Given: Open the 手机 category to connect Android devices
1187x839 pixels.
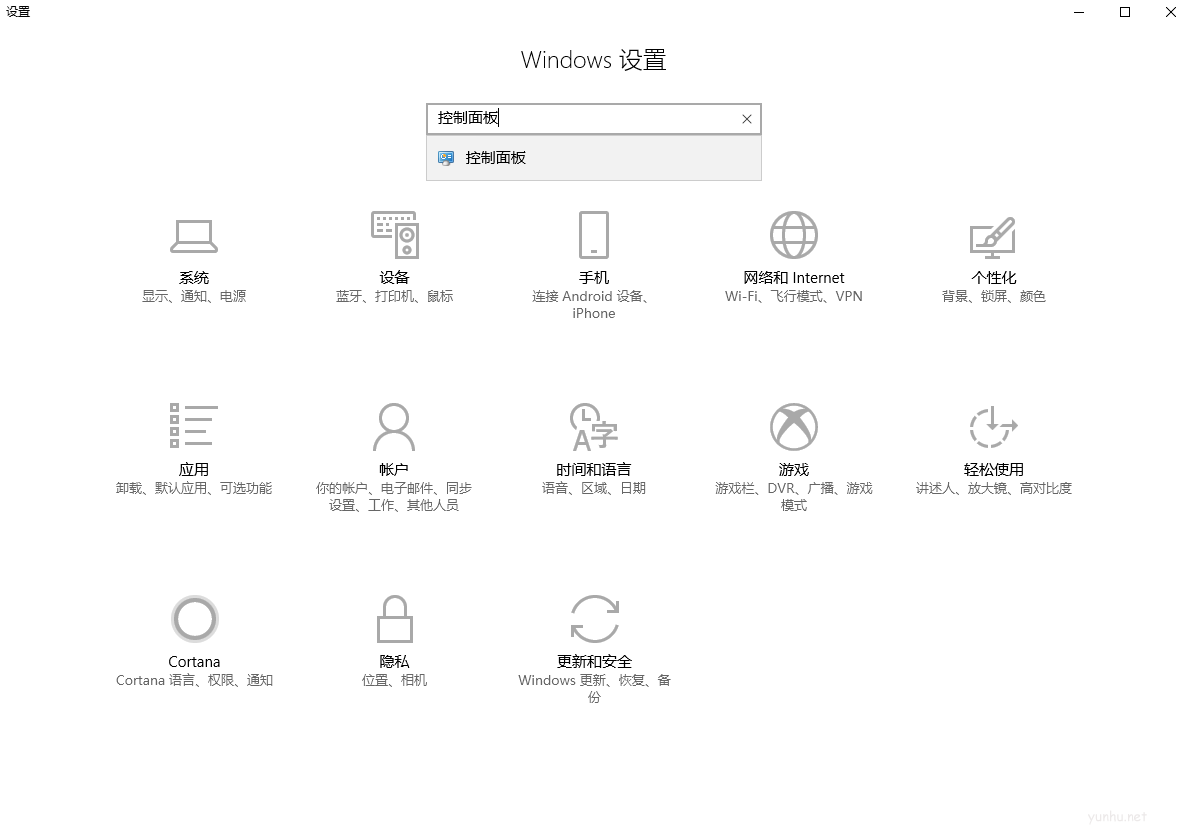Looking at the screenshot, I should [x=593, y=260].
